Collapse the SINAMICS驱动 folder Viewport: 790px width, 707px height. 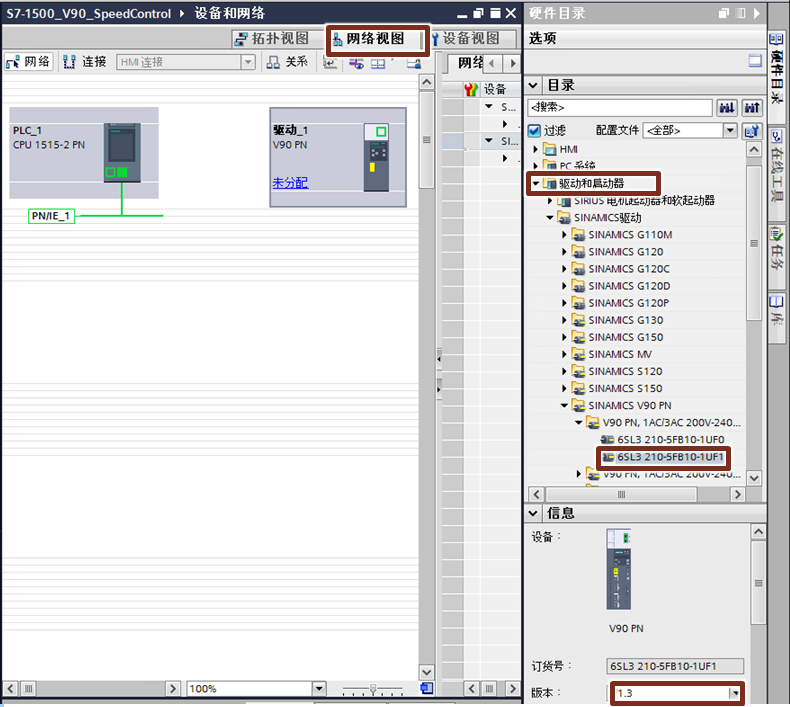pos(550,218)
